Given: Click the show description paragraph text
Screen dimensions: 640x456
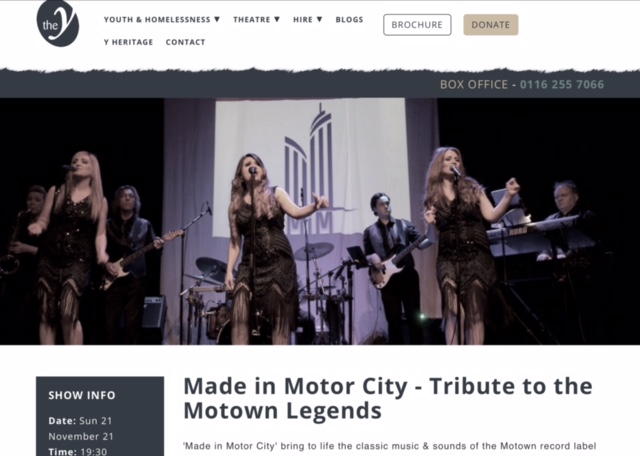Looking at the screenshot, I should tap(389, 446).
